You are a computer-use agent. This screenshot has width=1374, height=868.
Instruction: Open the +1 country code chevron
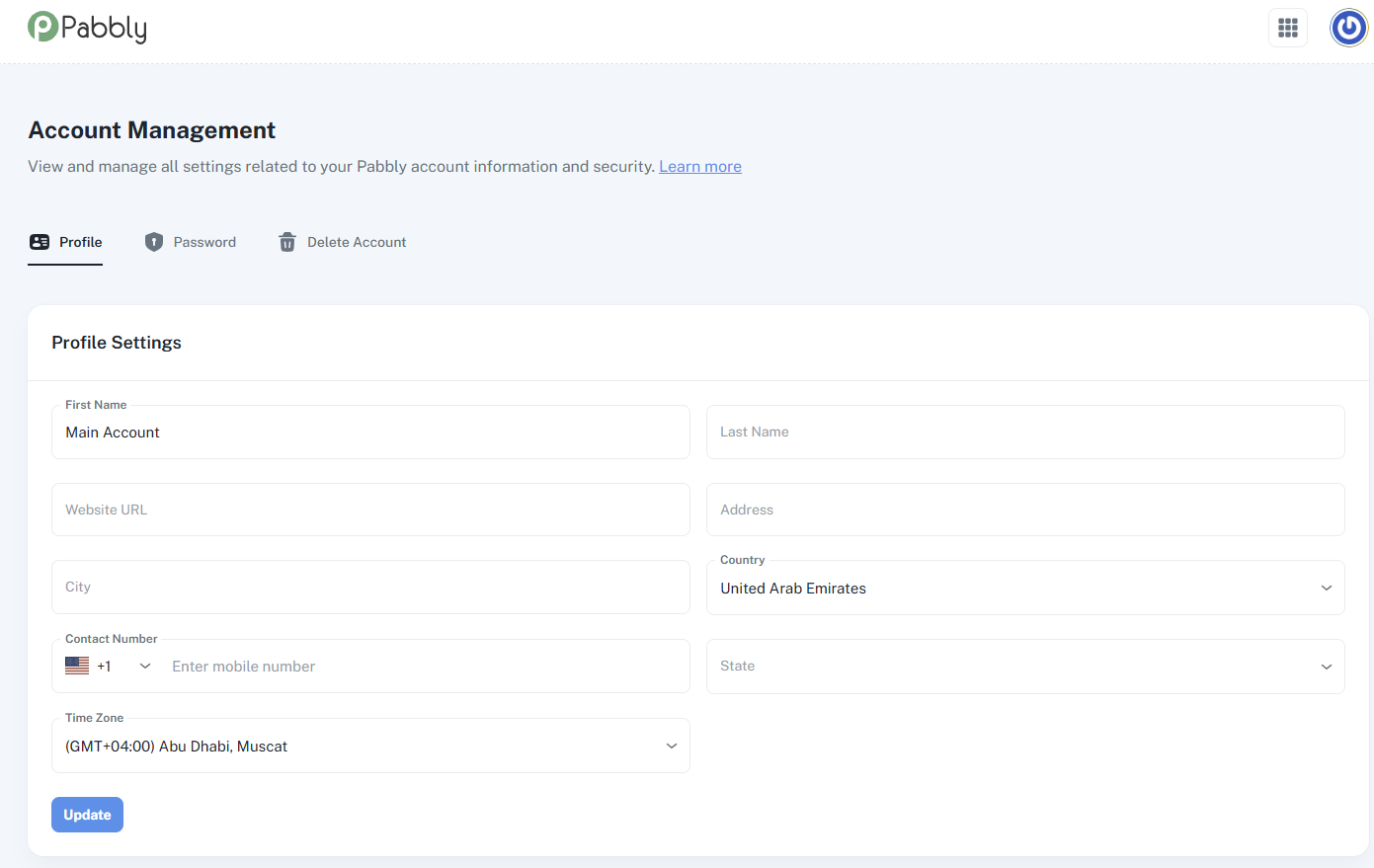(x=145, y=667)
